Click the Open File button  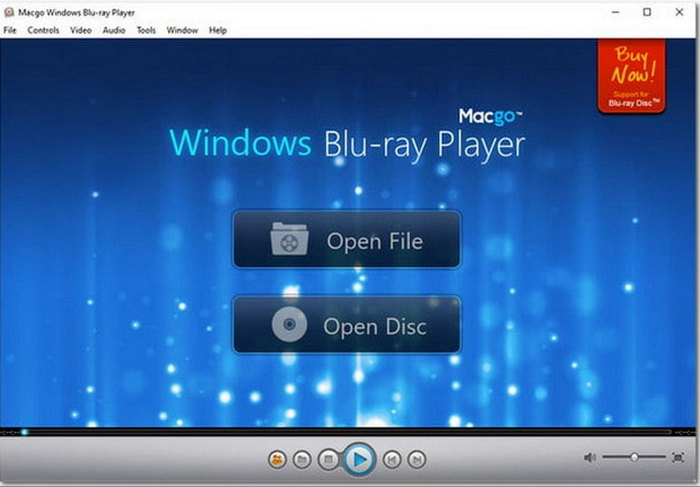[346, 240]
